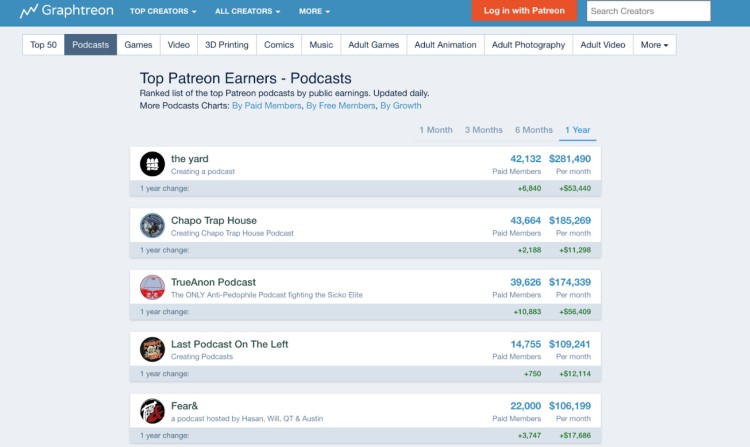Expand the More menu in navbar

click(314, 11)
